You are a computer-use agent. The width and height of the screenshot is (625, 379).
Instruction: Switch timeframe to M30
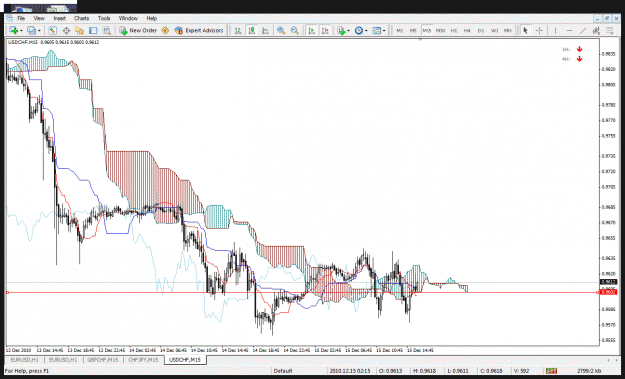(440, 30)
